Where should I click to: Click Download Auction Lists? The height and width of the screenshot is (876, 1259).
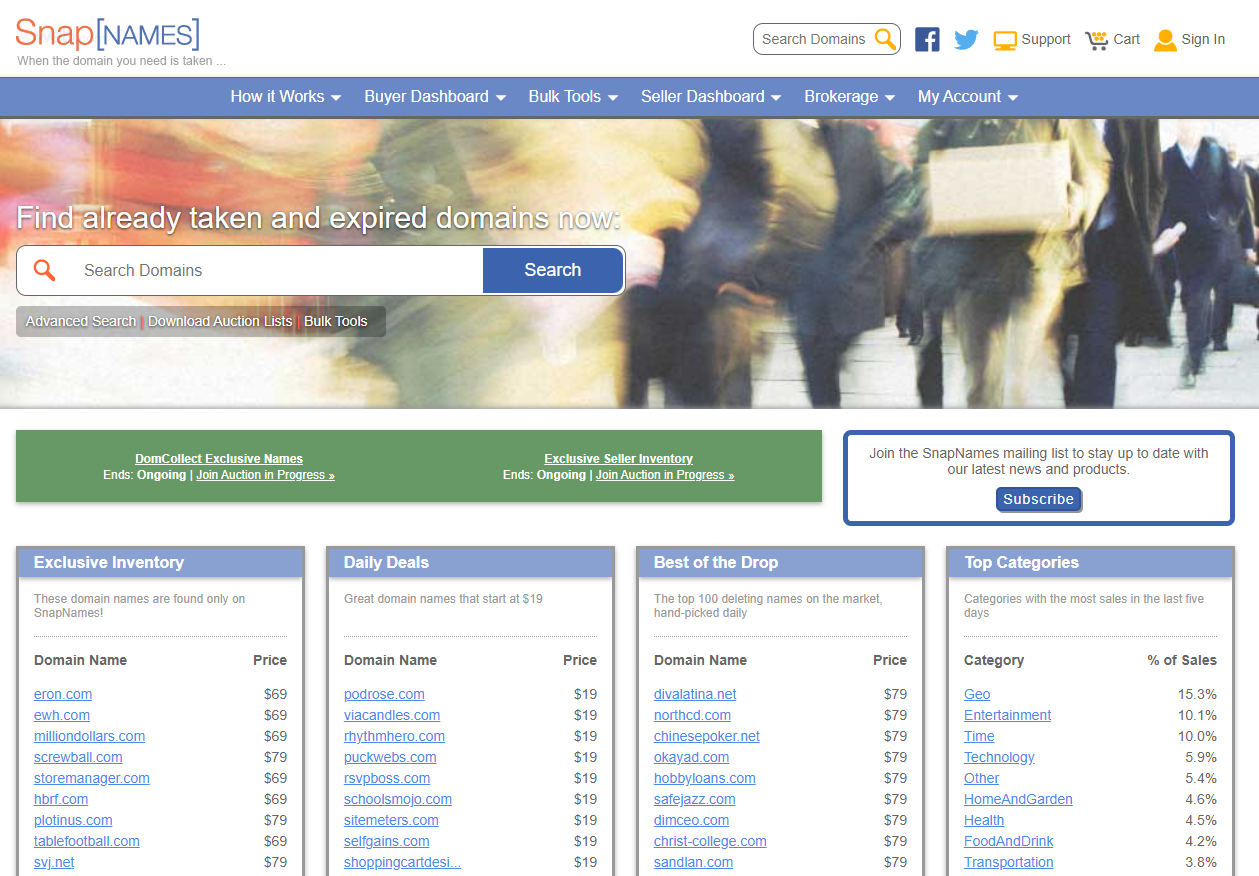(x=220, y=321)
